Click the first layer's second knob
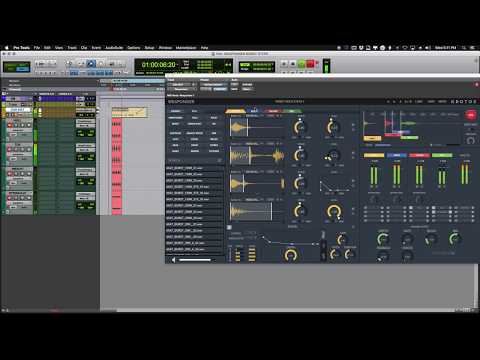The height and width of the screenshot is (360, 480). coord(333,127)
